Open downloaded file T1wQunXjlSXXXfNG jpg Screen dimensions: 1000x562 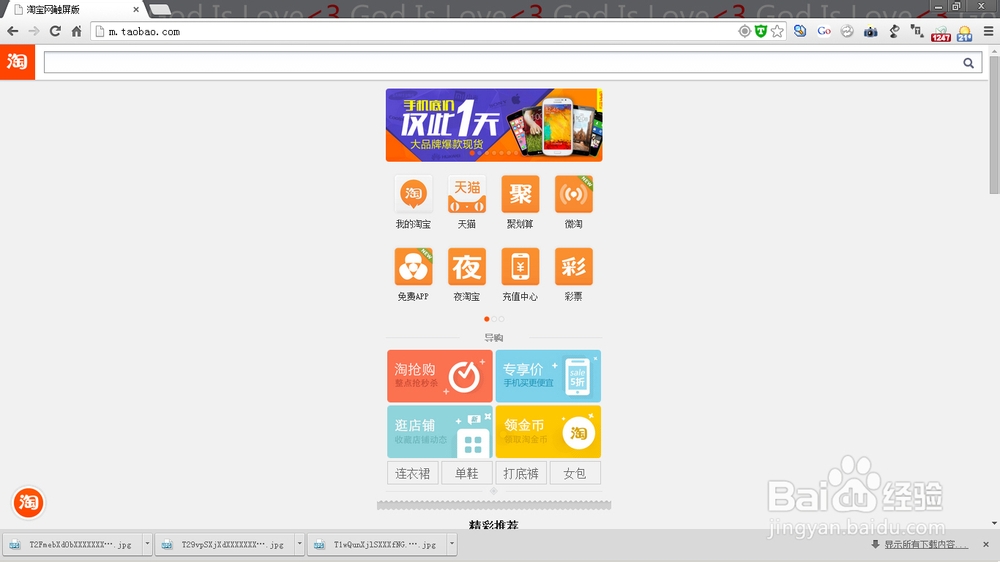tap(378, 544)
